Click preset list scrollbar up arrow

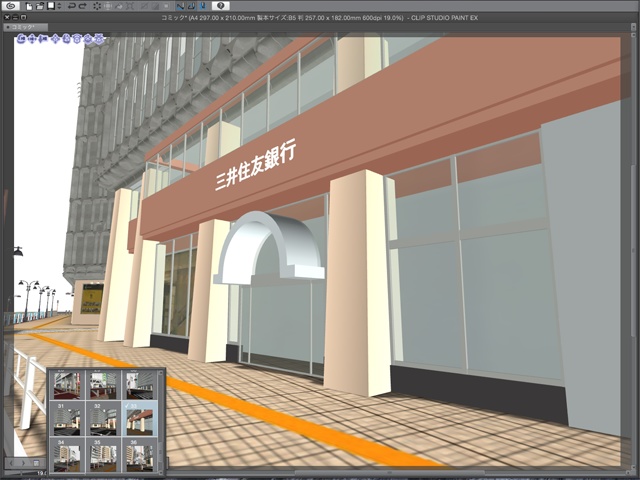pyautogui.click(x=160, y=373)
